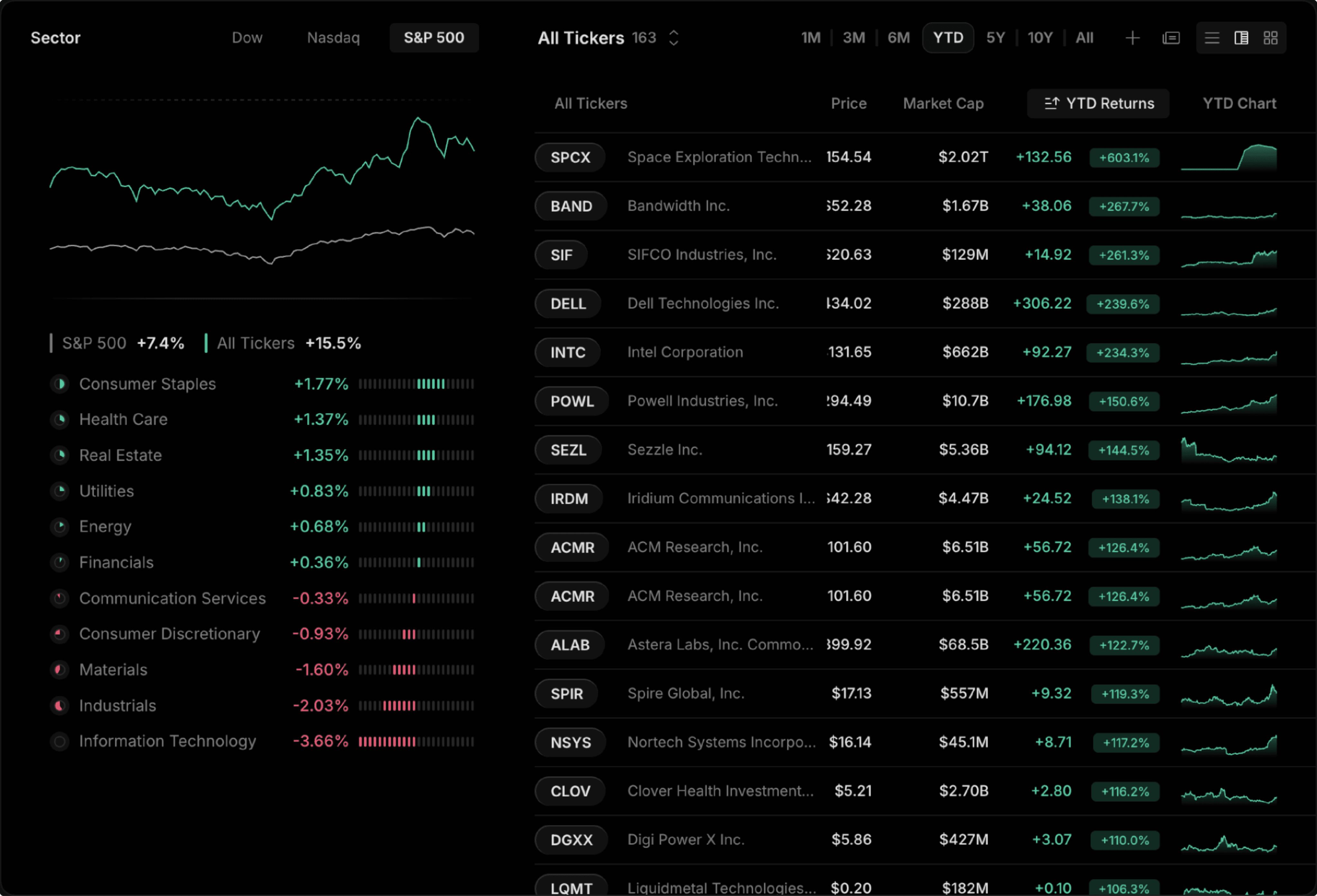Click Spire Global, Inc. company name
The width and height of the screenshot is (1317, 896).
[686, 693]
